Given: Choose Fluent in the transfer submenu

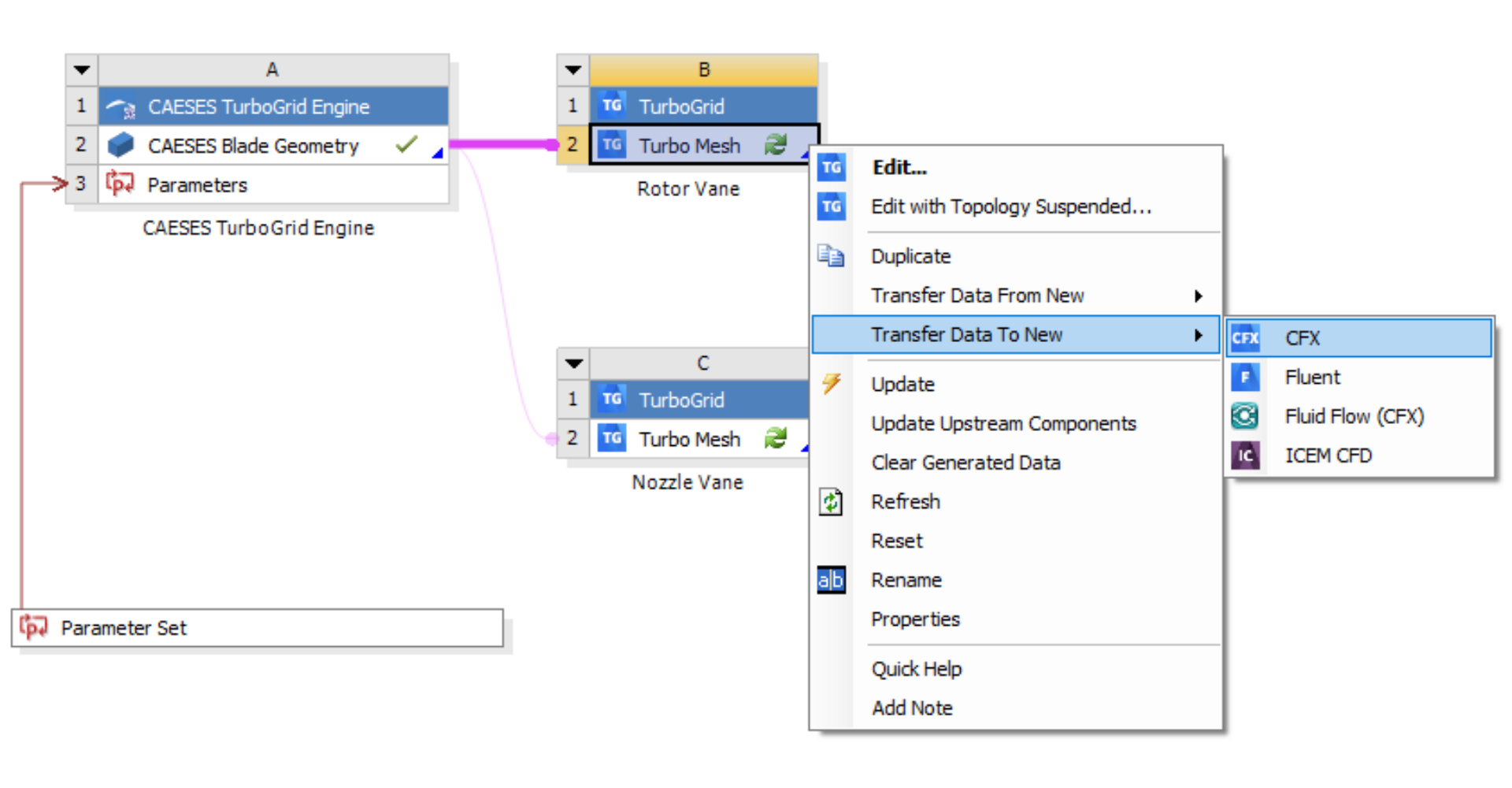Looking at the screenshot, I should 1359,377.
